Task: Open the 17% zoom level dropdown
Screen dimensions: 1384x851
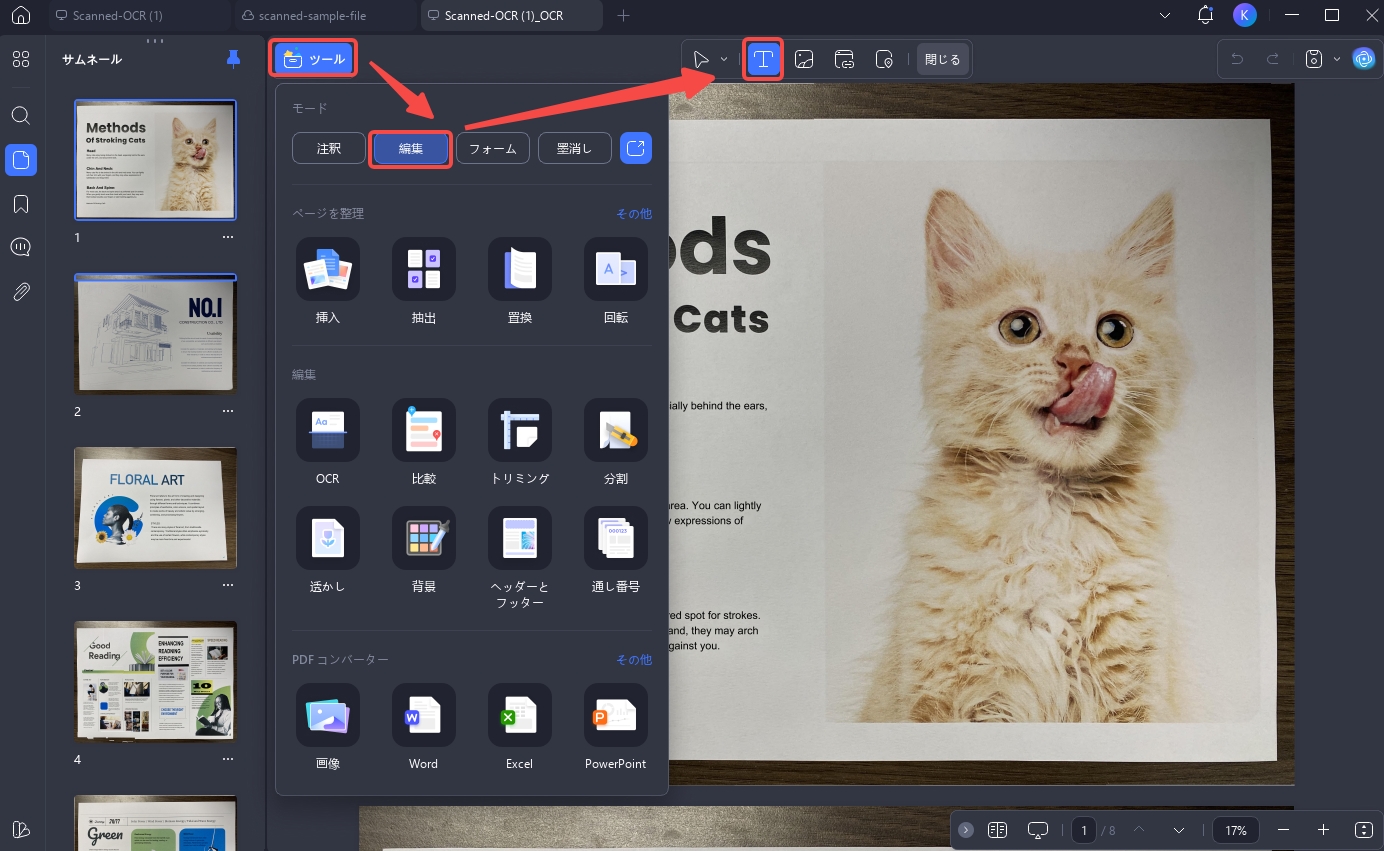Action: [x=1237, y=830]
